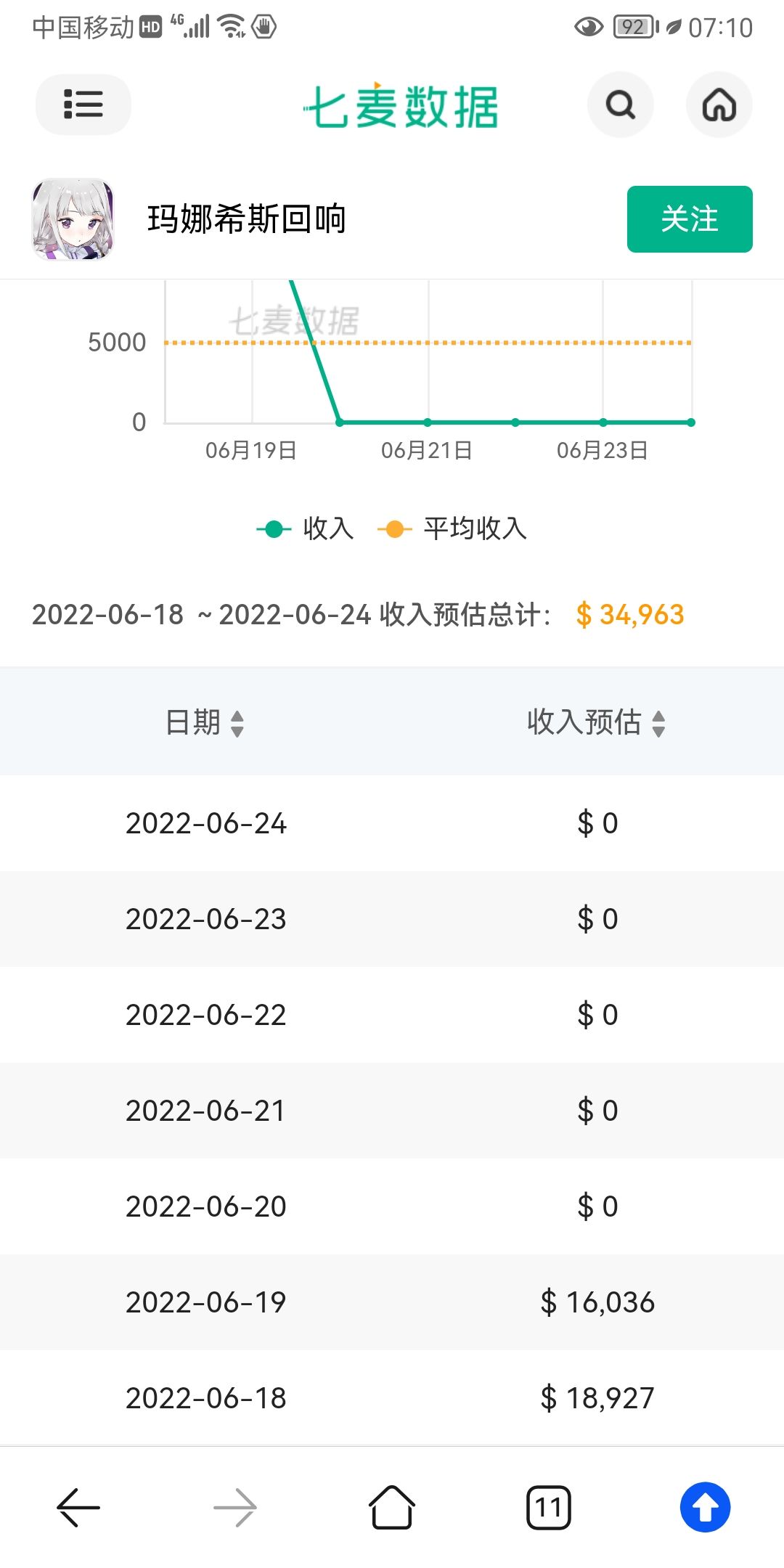Screen dimensions: 784x1568
Task: Tap blue scroll-to-top arrow button
Action: (705, 1508)
